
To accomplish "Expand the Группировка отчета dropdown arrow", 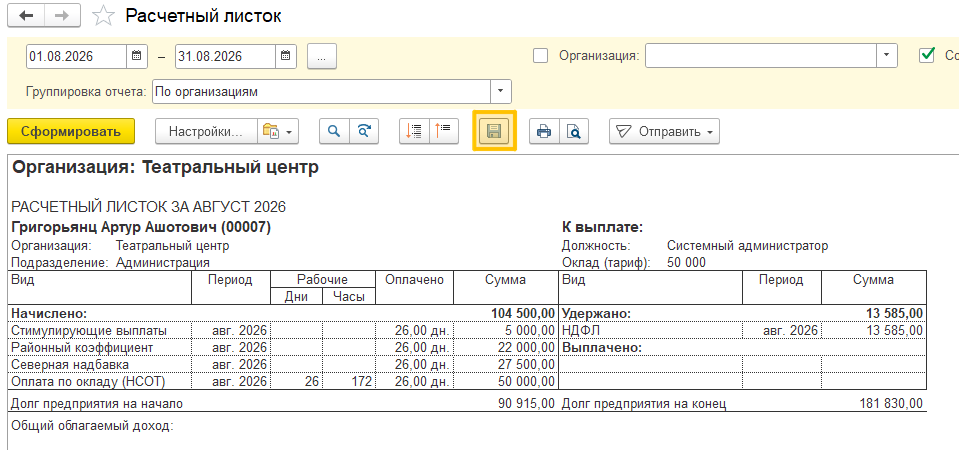I will point(500,92).
